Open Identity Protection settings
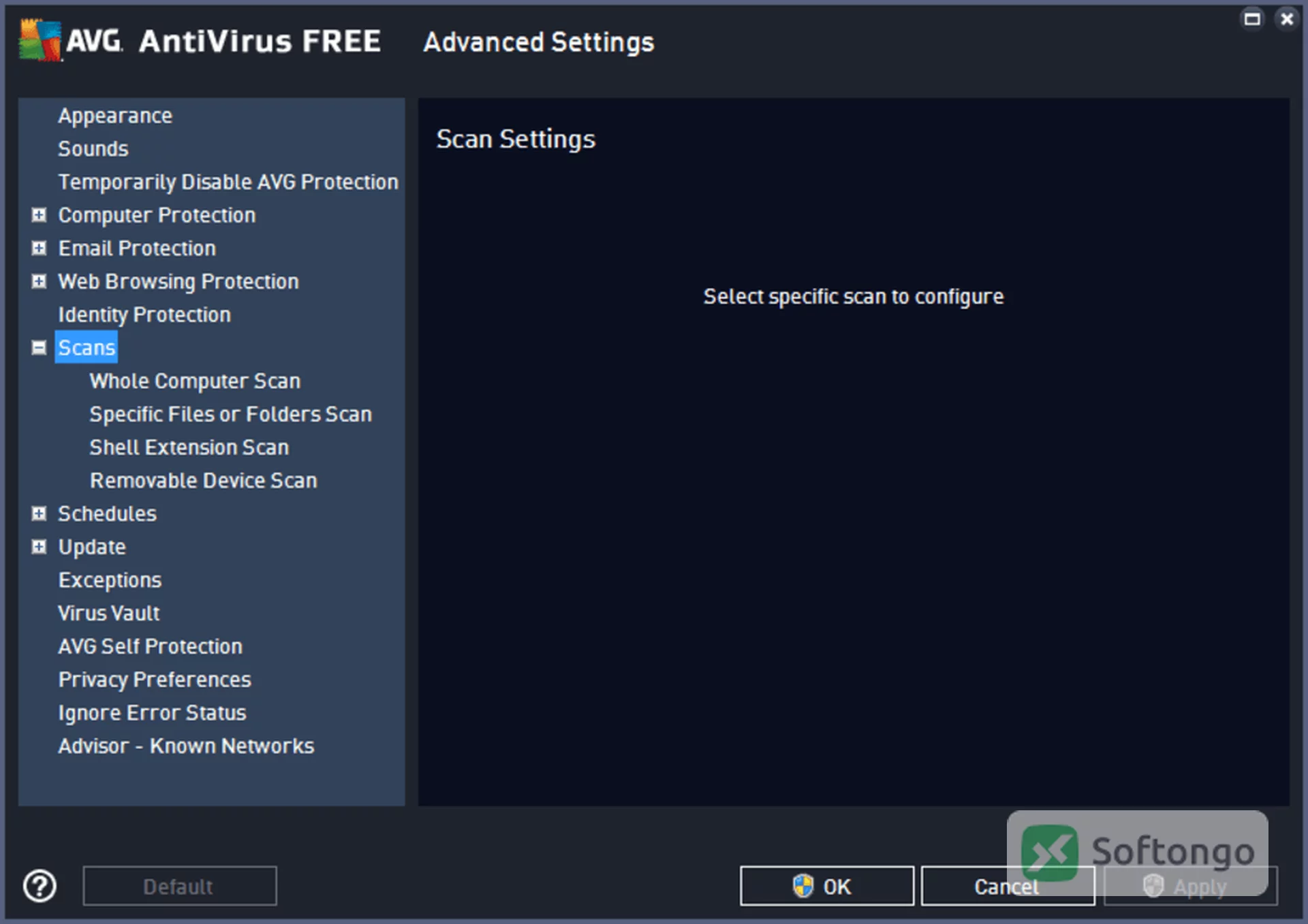 (144, 315)
